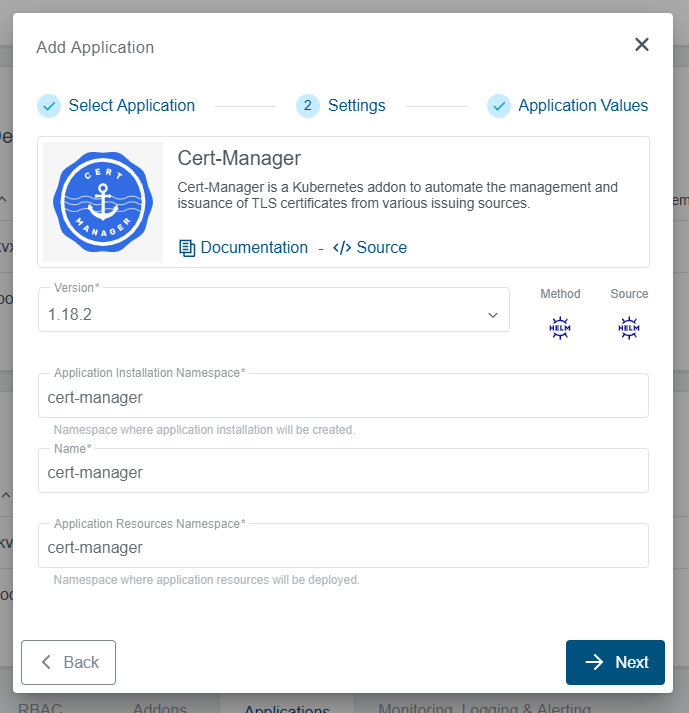Click 'Namespace where application installation will be created.'
The width and height of the screenshot is (689, 713).
coord(204,430)
